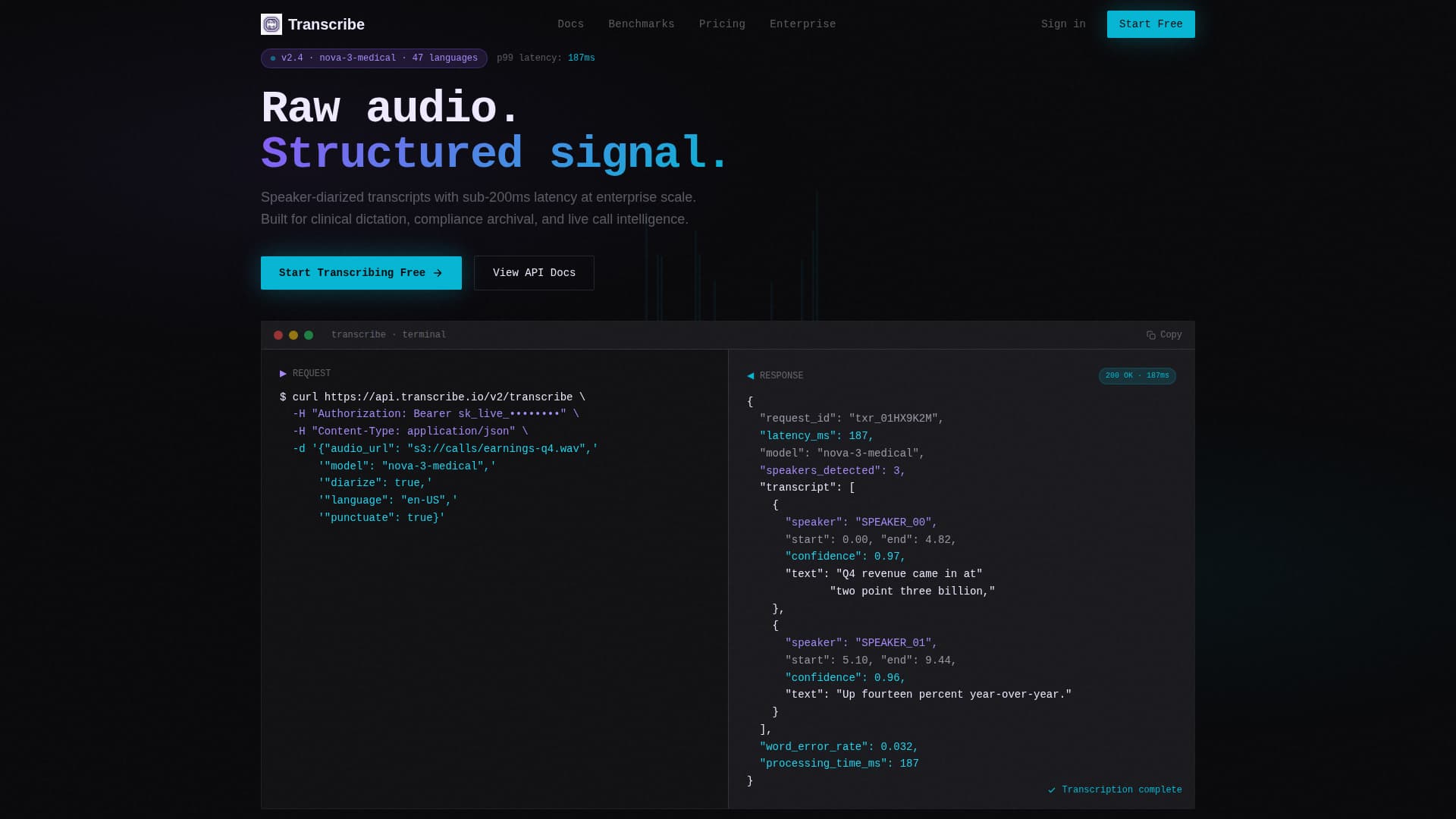The height and width of the screenshot is (819, 1456).
Task: Click the Transcription complete checkmark icon
Action: pos(1052,790)
